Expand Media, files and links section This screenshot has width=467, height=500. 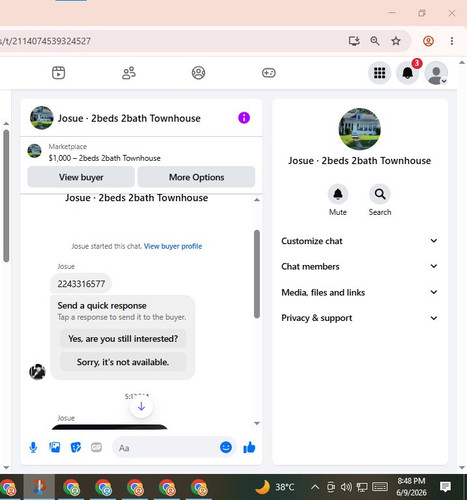coord(359,292)
